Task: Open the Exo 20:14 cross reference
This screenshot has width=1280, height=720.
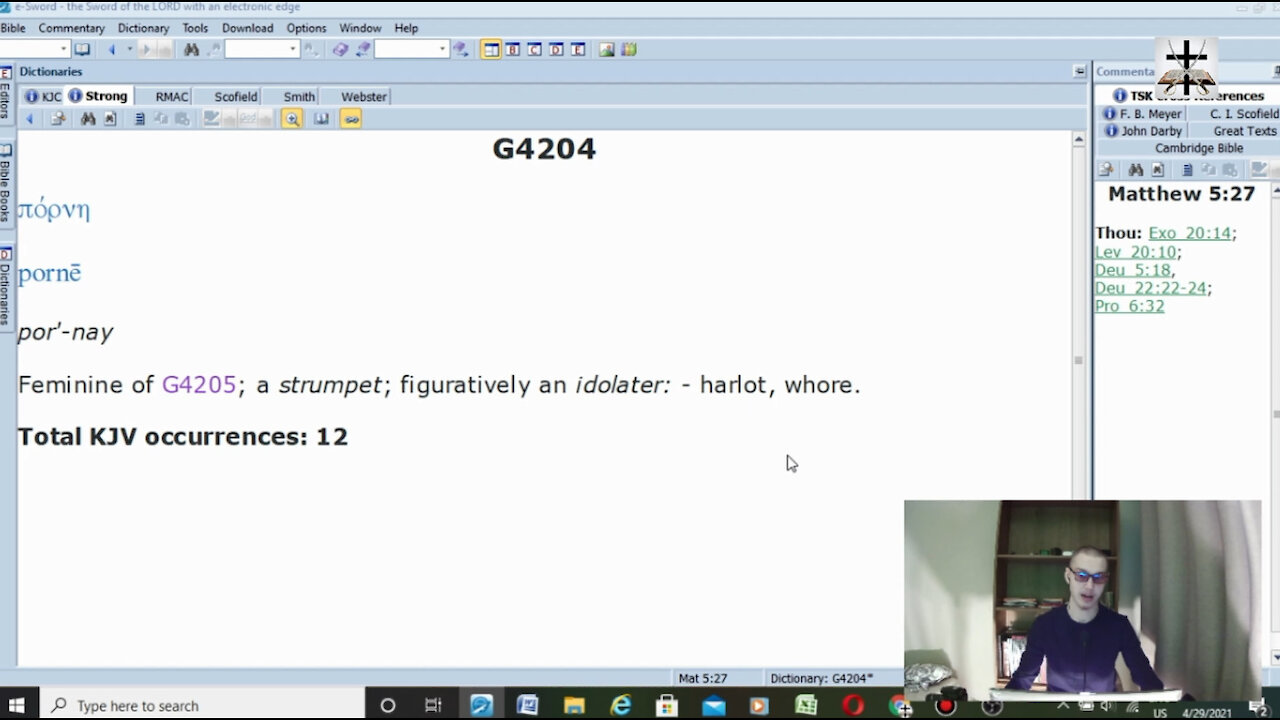Action: point(1189,233)
